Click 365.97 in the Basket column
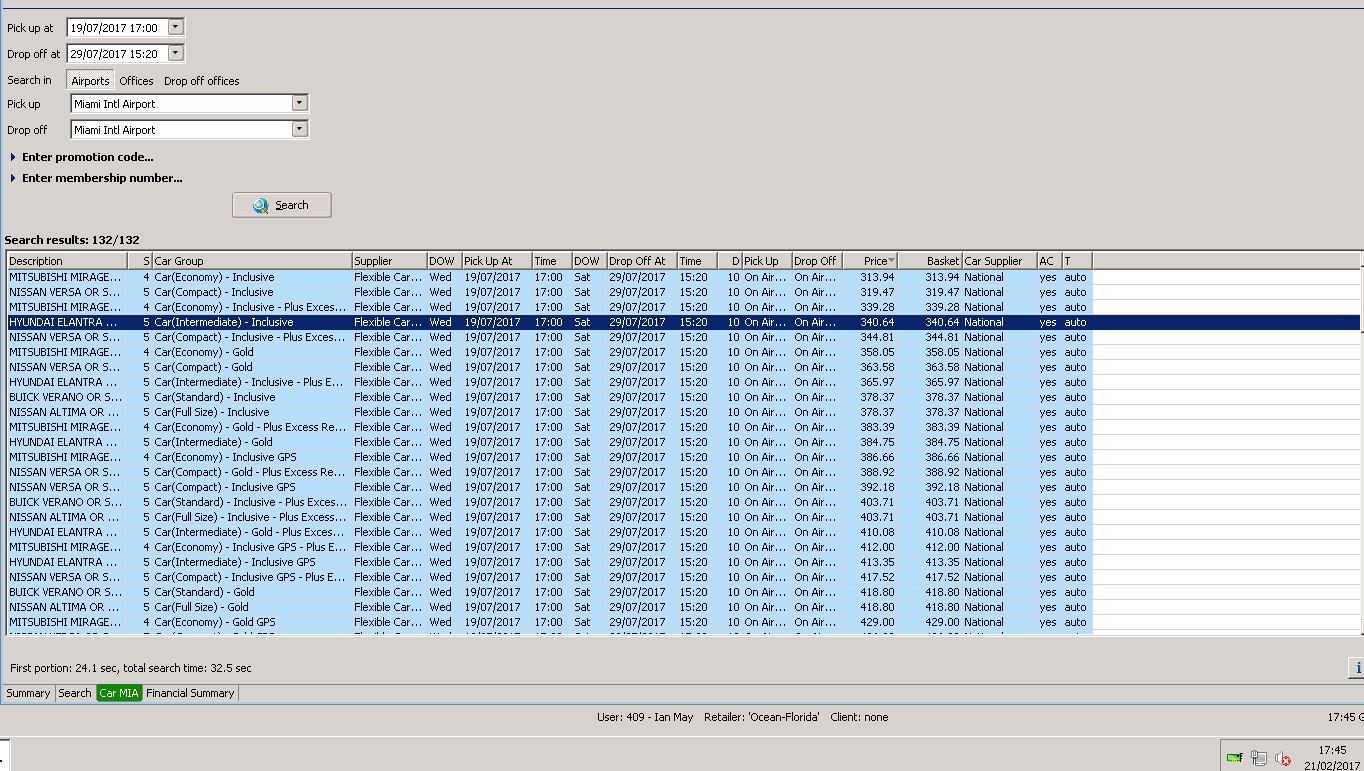 (x=942, y=382)
